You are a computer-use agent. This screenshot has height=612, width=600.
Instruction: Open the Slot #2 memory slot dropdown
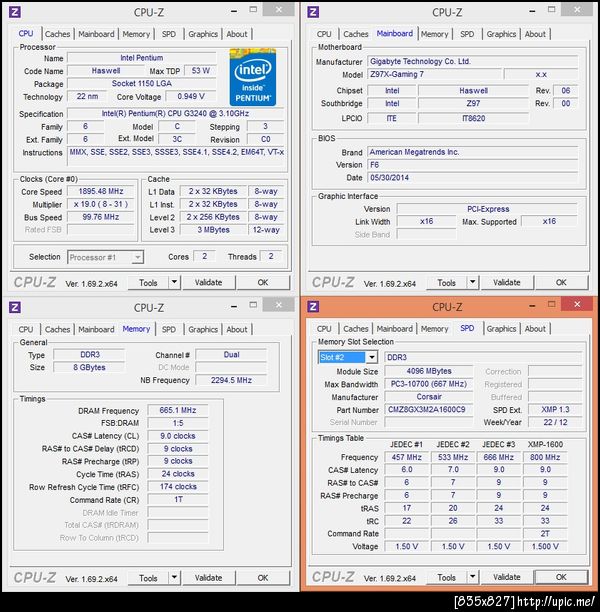point(372,357)
